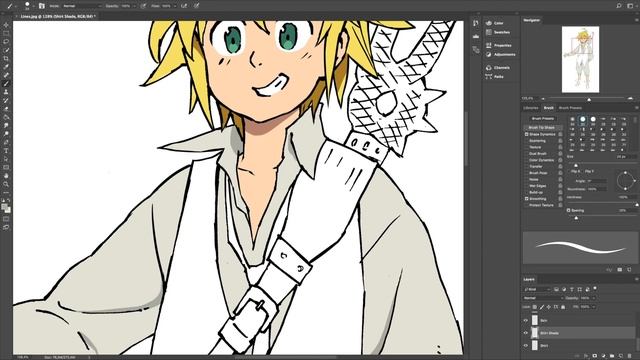This screenshot has height=360, width=640.
Task: Enable the Scattering option checkbox
Action: click(x=527, y=140)
